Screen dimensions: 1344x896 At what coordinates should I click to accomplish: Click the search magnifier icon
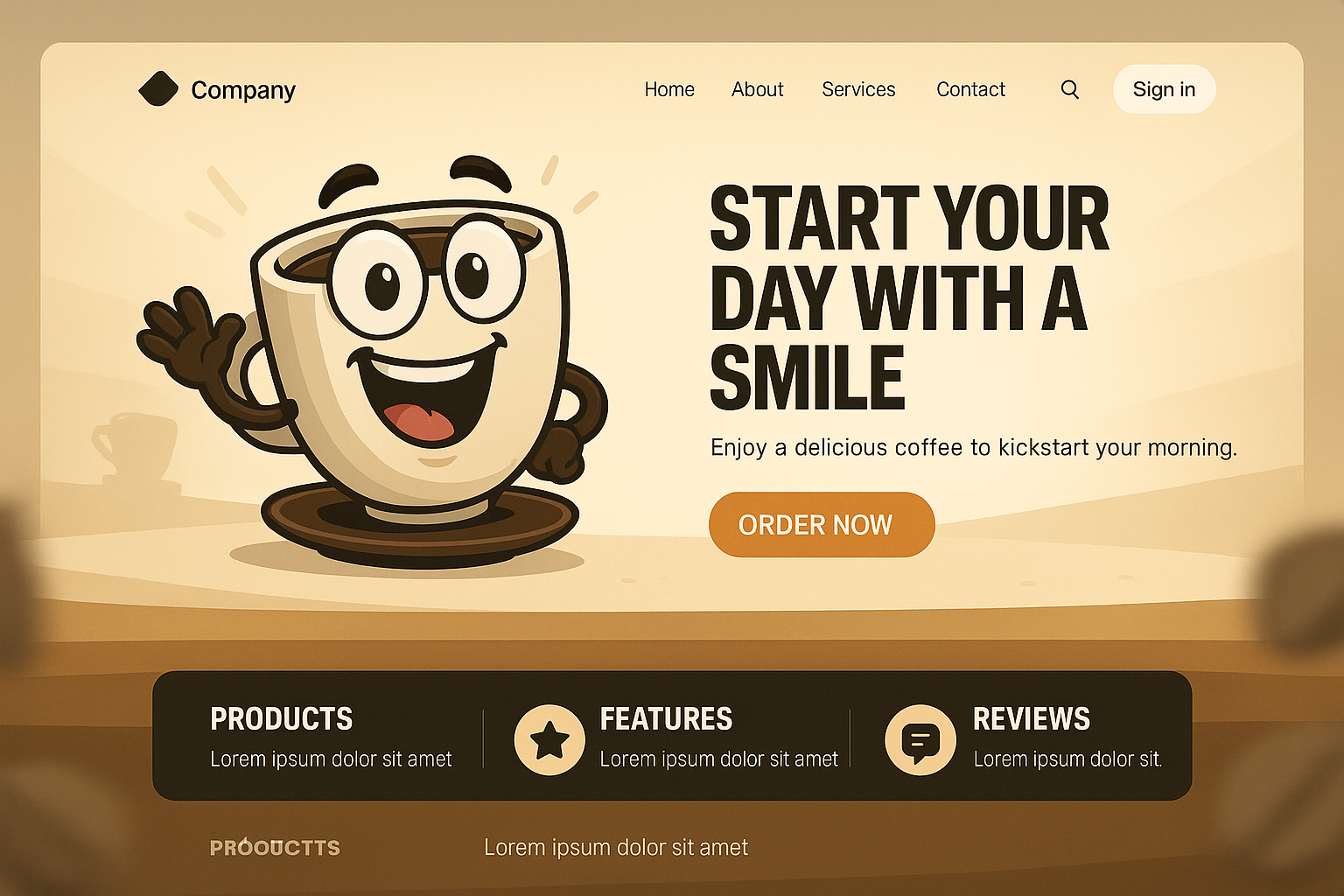1069,89
